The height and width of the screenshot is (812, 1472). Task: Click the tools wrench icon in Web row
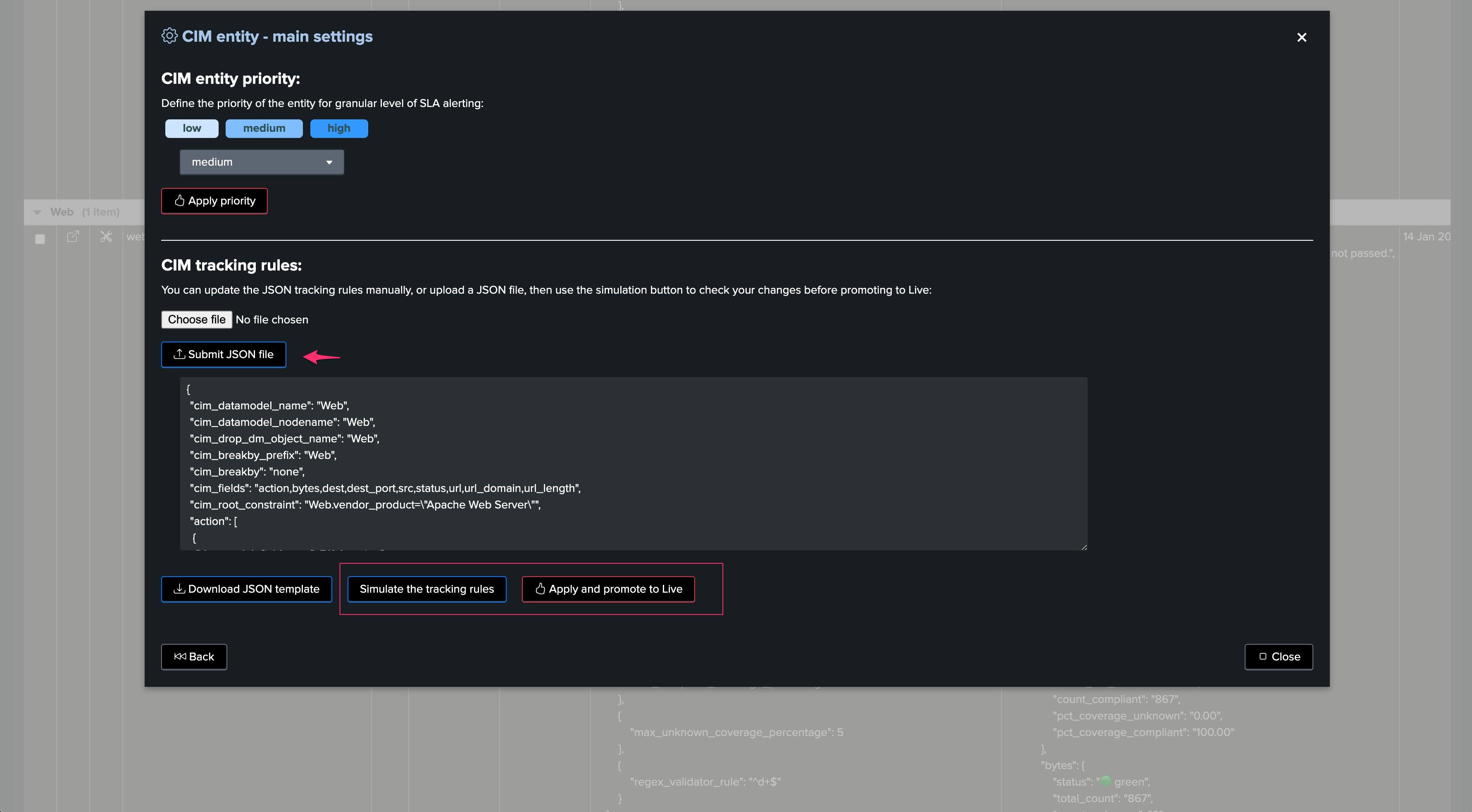(x=106, y=236)
